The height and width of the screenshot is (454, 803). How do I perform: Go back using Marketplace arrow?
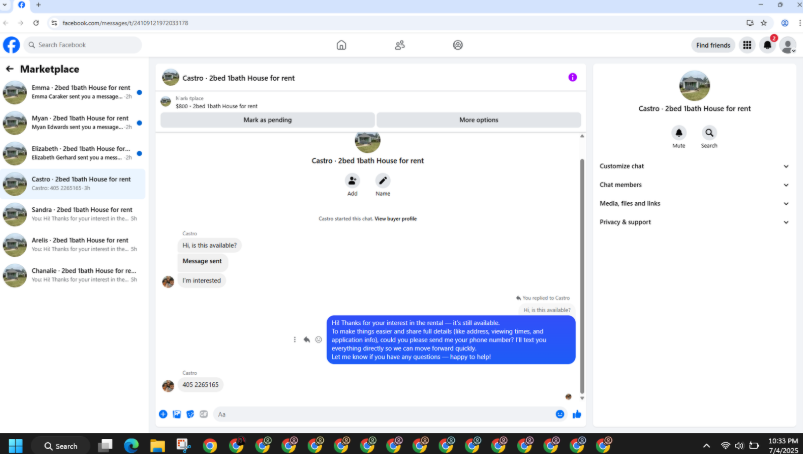[10, 69]
